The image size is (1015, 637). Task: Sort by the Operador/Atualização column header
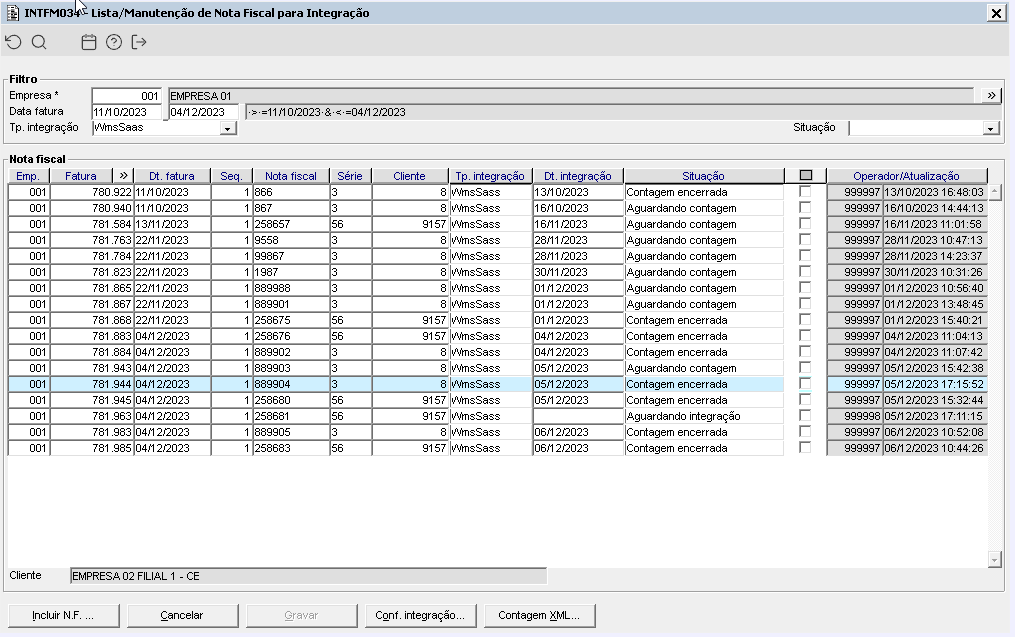pyautogui.click(x=906, y=176)
